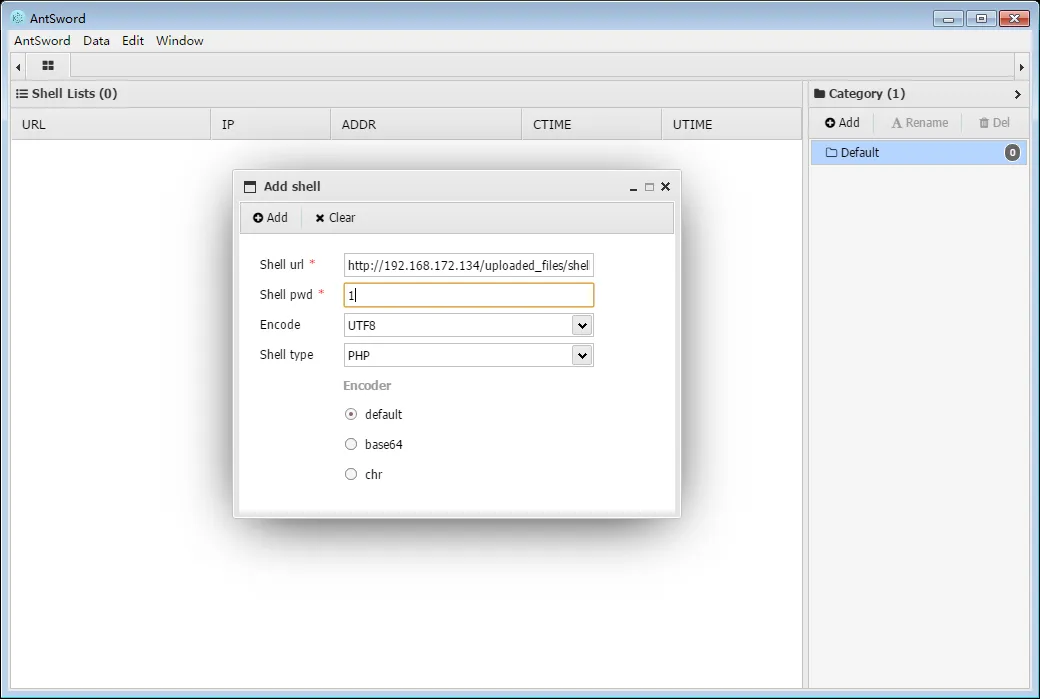Click the Del category trash button
Viewport: 1040px width, 699px height.
(994, 123)
